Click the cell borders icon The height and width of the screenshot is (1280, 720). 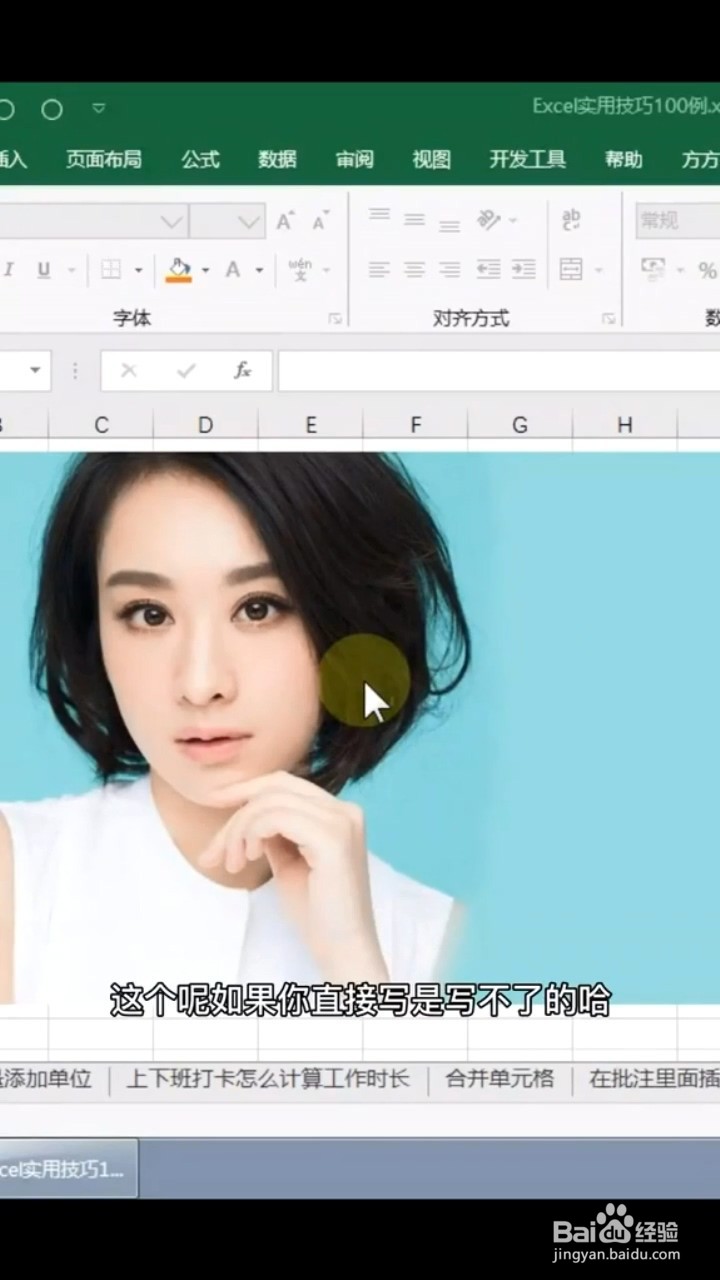111,270
